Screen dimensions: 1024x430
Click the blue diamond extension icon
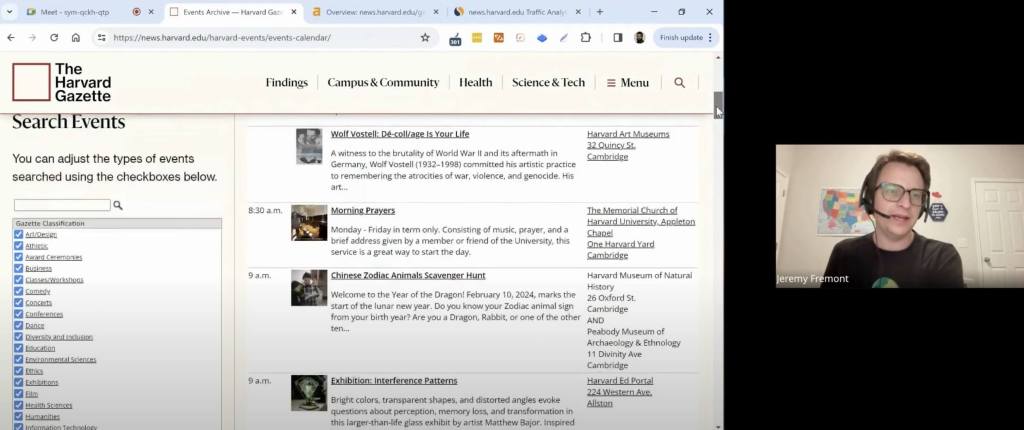point(542,38)
